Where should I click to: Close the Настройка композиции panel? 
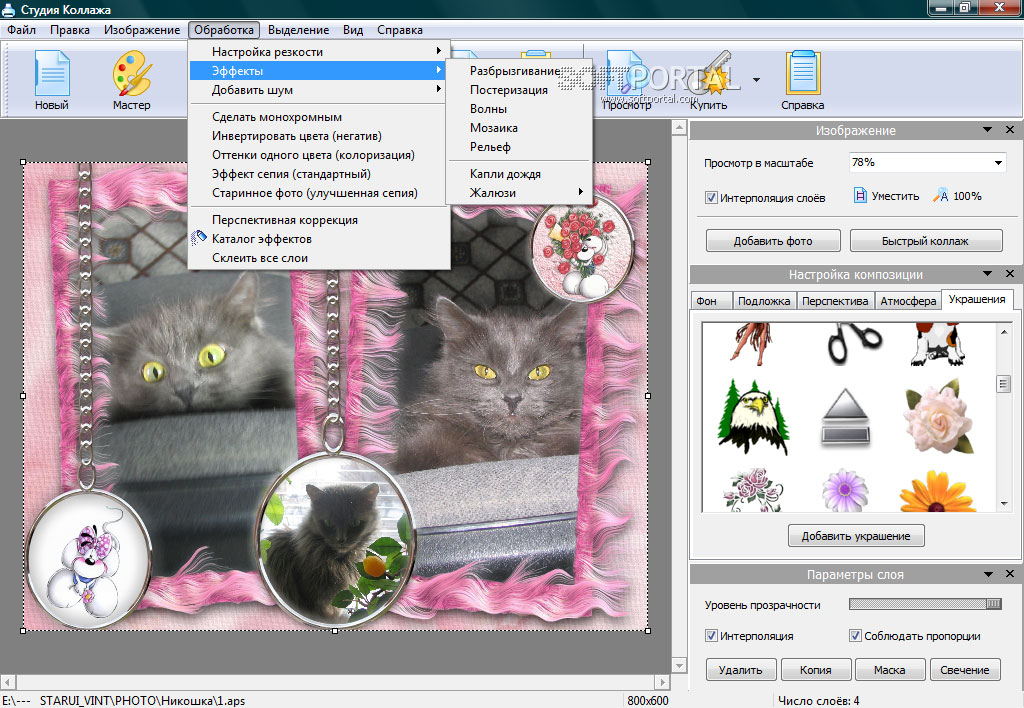tap(1010, 274)
